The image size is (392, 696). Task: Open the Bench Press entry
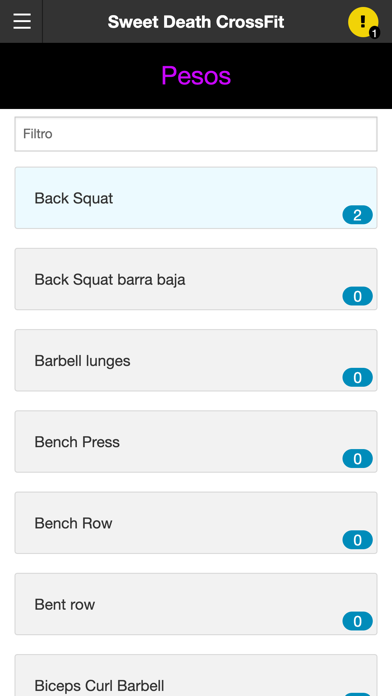coord(196,442)
